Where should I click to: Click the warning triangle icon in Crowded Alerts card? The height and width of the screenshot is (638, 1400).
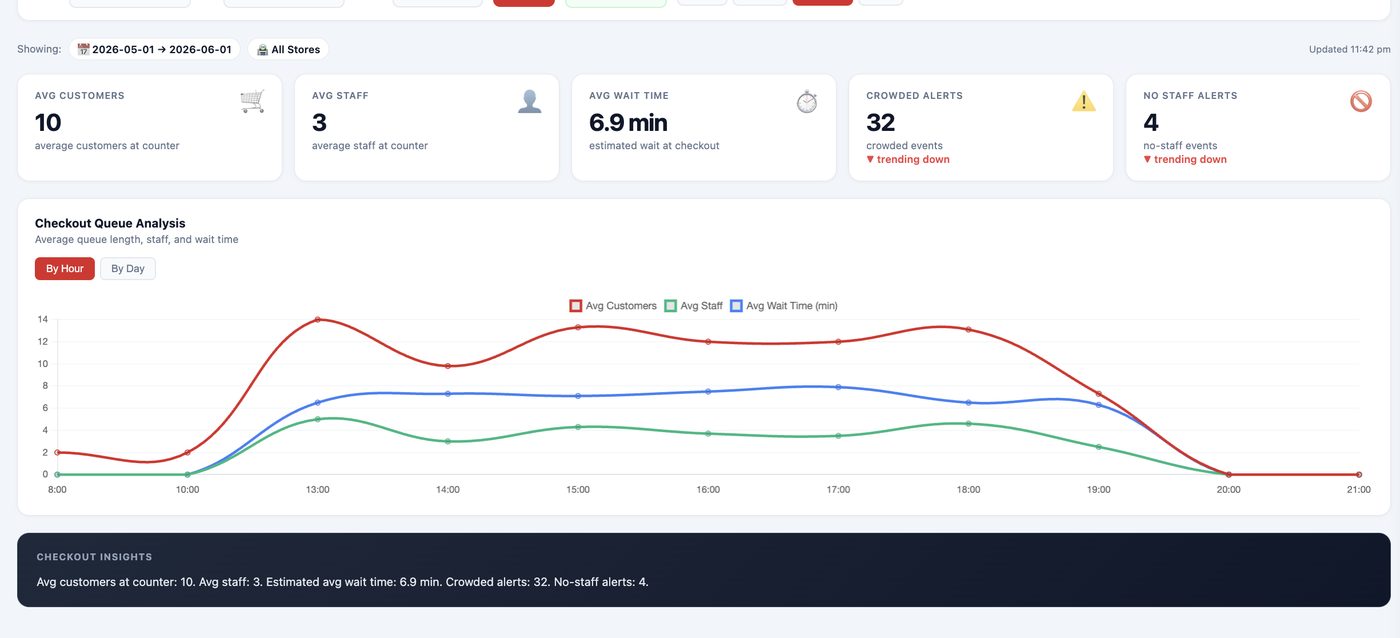point(1084,101)
